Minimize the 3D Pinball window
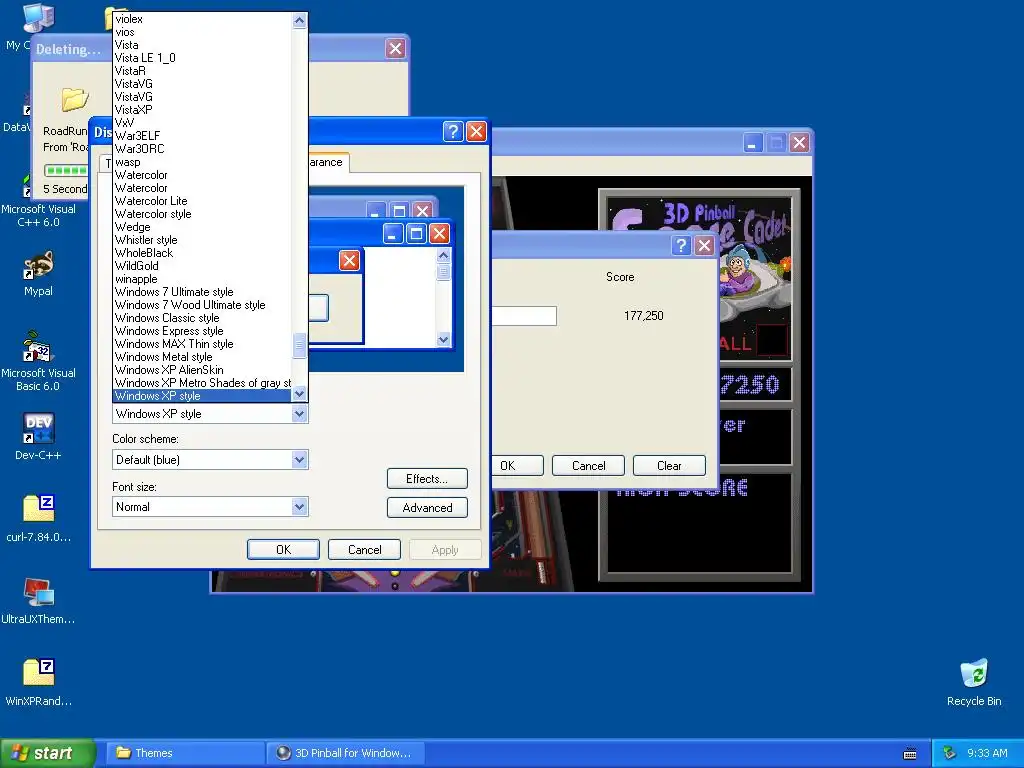 [753, 142]
